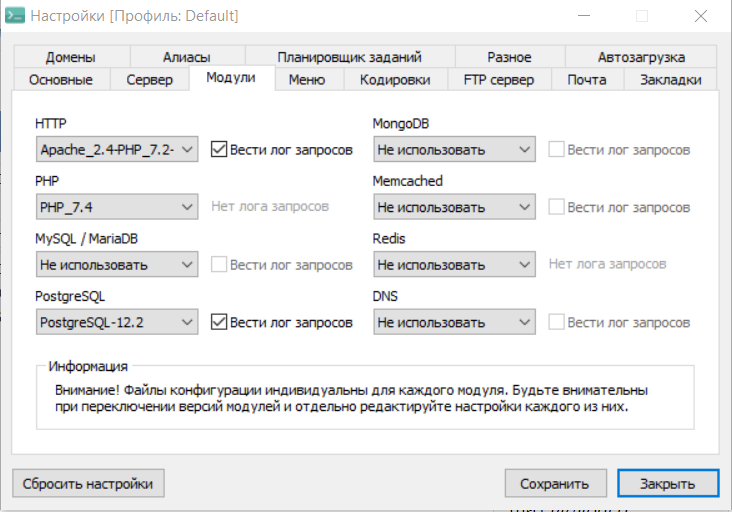Switch to the Автозагрузка tab
This screenshot has height=512, width=732.
tap(641, 58)
